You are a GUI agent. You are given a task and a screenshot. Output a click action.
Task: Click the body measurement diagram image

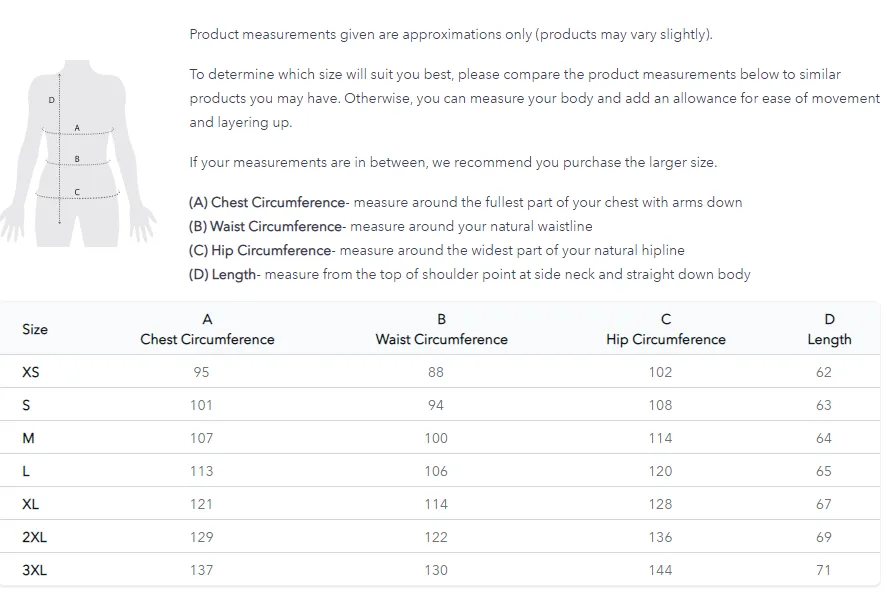(78, 153)
